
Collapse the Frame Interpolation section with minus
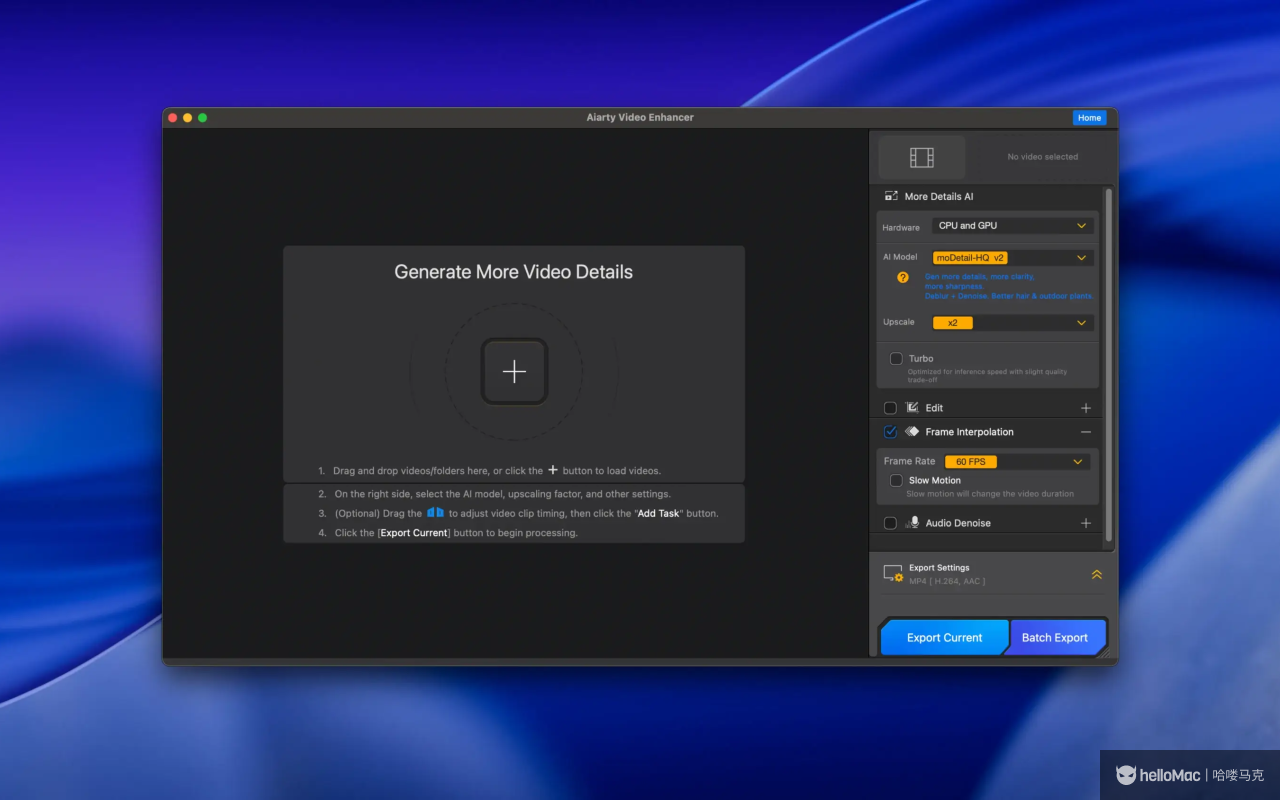[x=1086, y=432]
